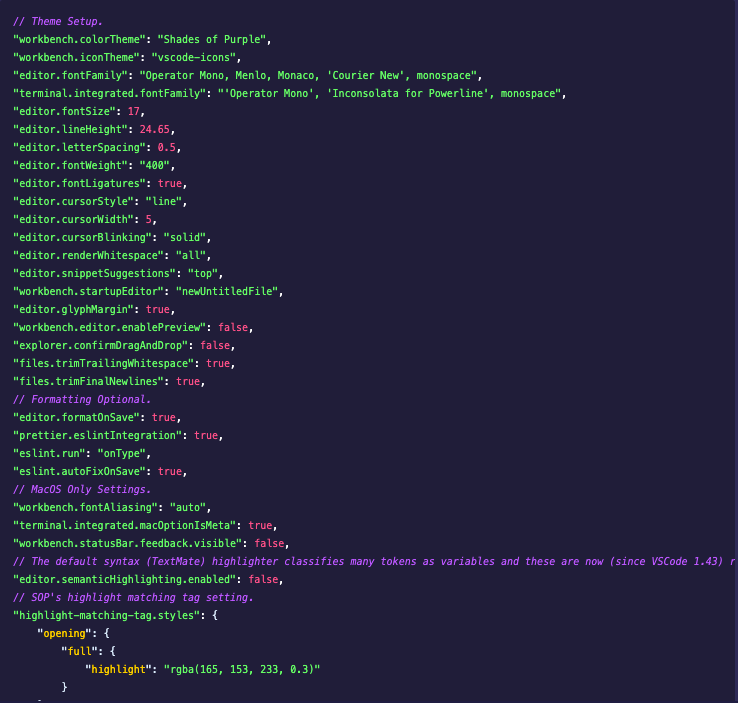Click the 'Inconsolata for Powerline' font value
This screenshot has width=738, height=703.
(408, 93)
